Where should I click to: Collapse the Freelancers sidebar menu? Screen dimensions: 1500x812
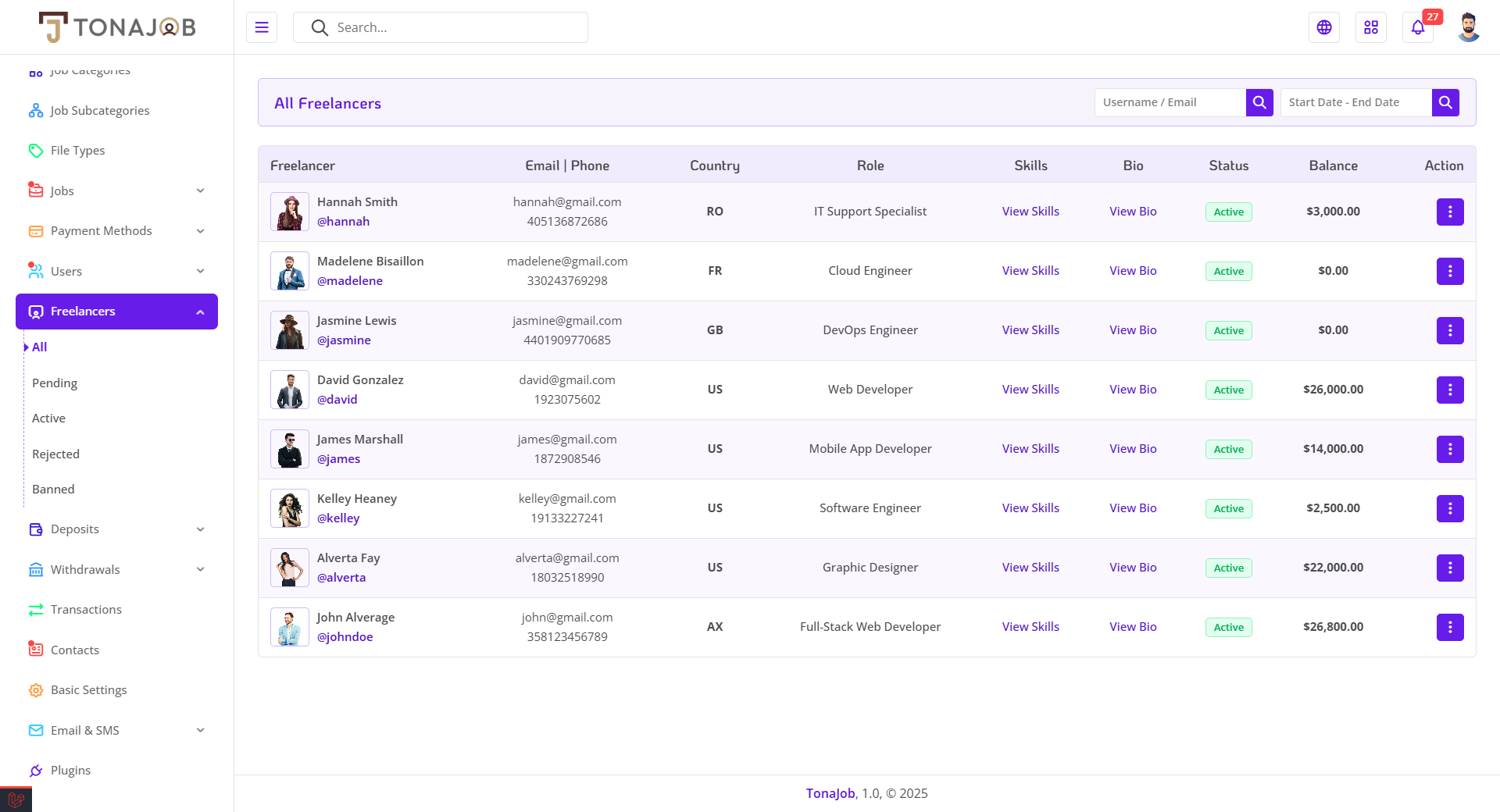[116, 312]
